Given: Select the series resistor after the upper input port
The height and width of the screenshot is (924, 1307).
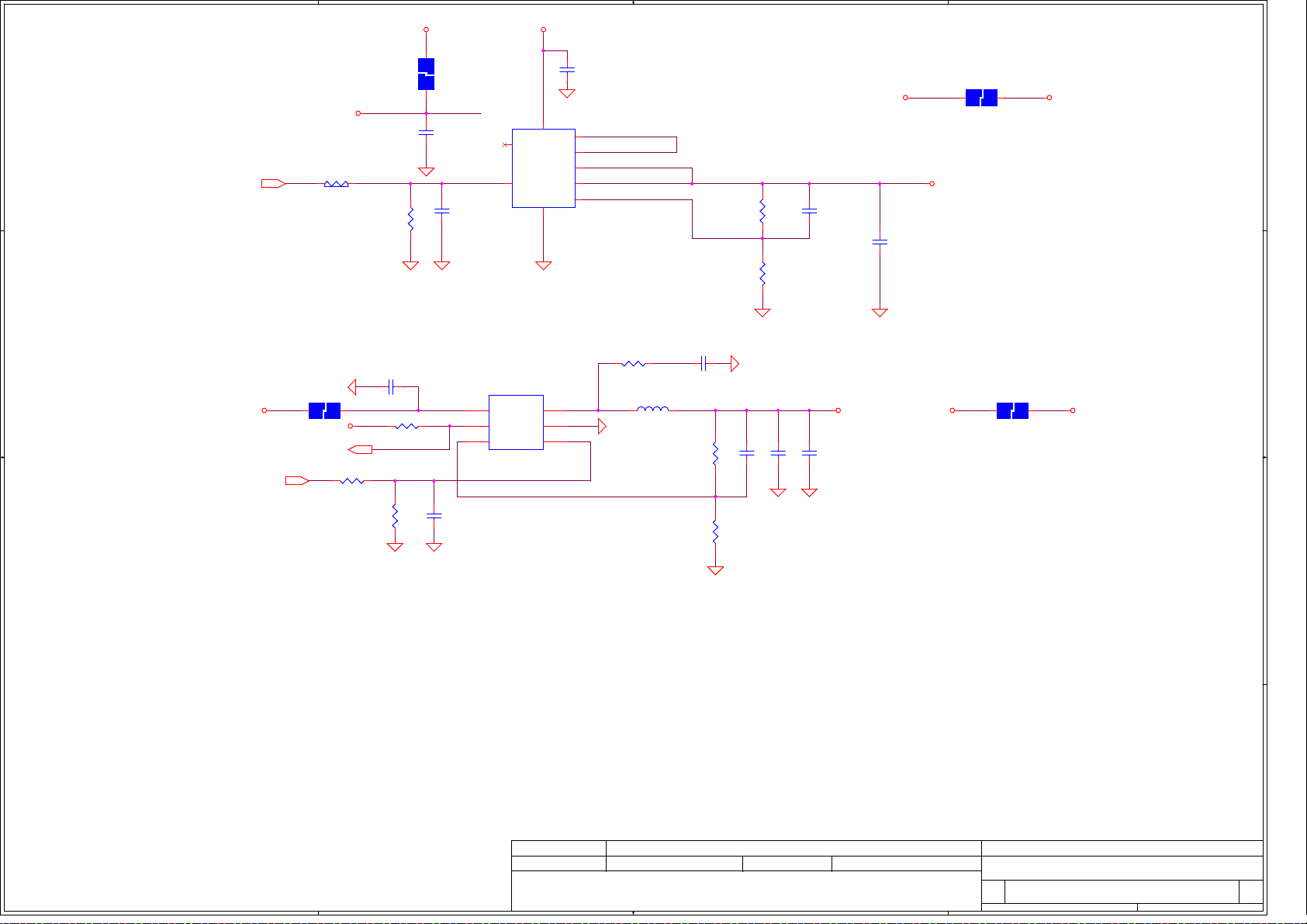Looking at the screenshot, I should pyautogui.click(x=336, y=184).
